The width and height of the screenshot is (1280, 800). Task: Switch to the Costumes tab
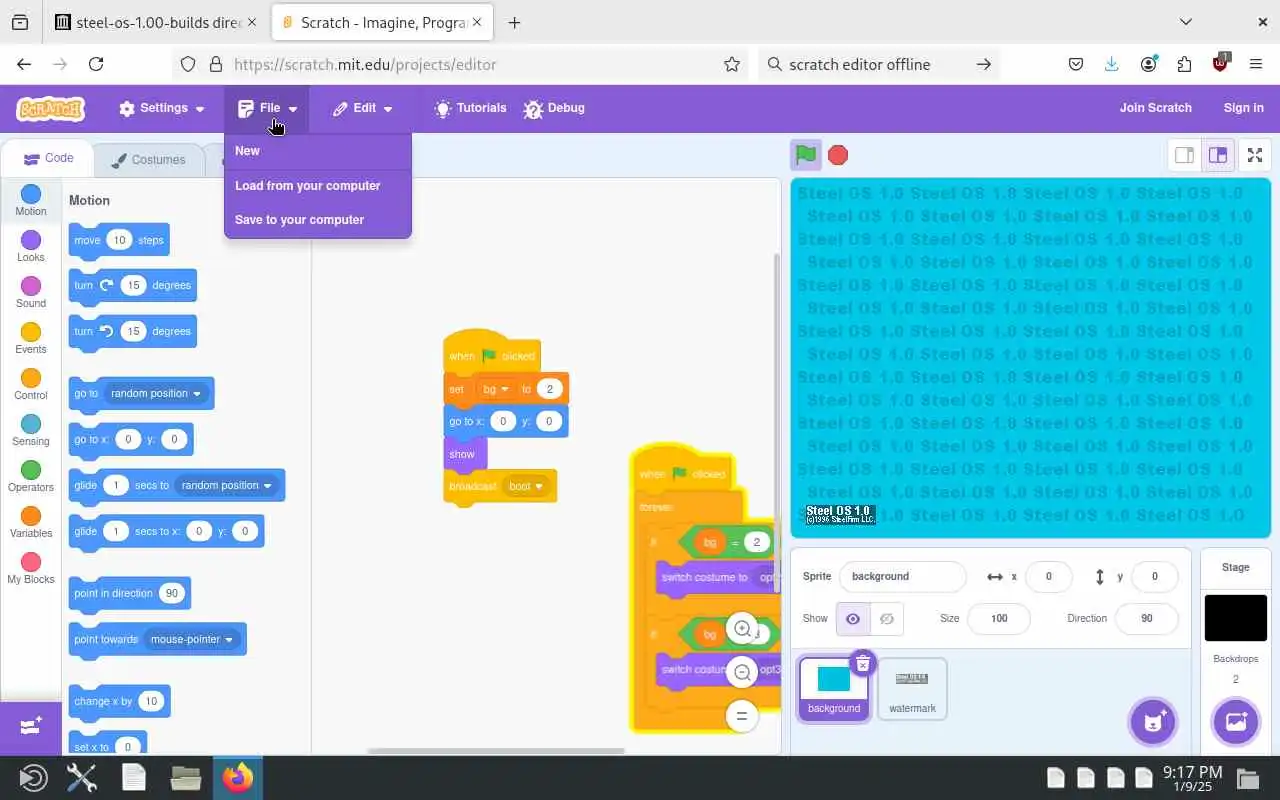pyautogui.click(x=148, y=159)
